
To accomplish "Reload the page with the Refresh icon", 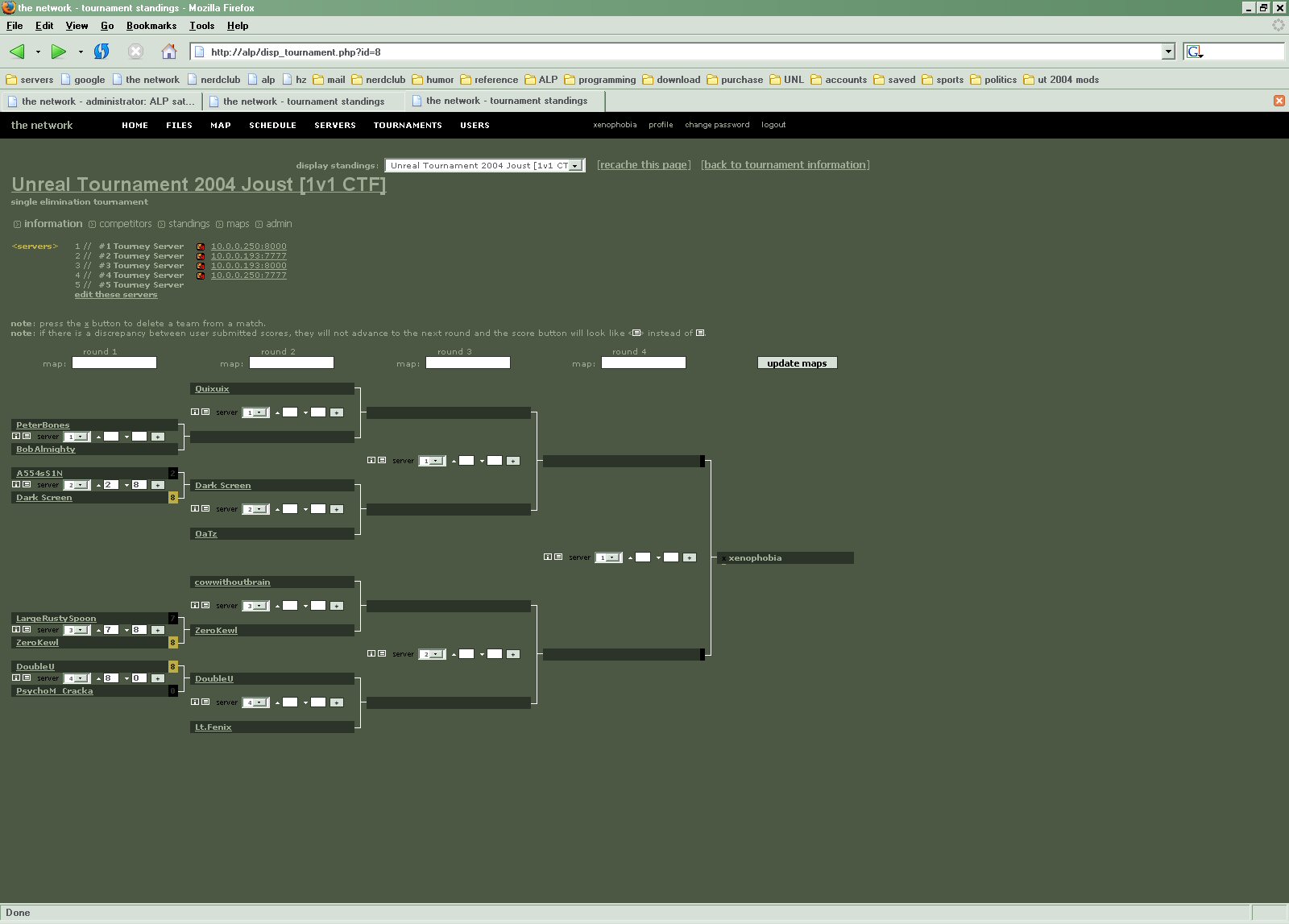I will point(102,52).
